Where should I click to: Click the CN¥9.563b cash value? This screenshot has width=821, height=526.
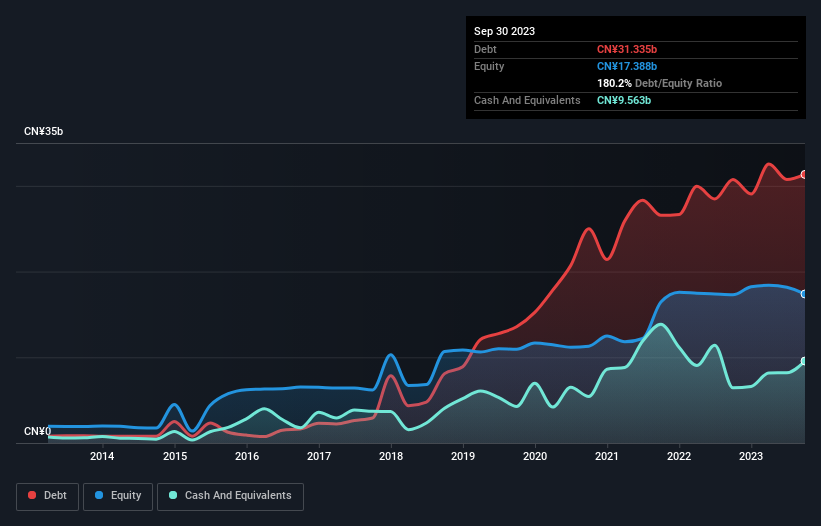pos(624,100)
